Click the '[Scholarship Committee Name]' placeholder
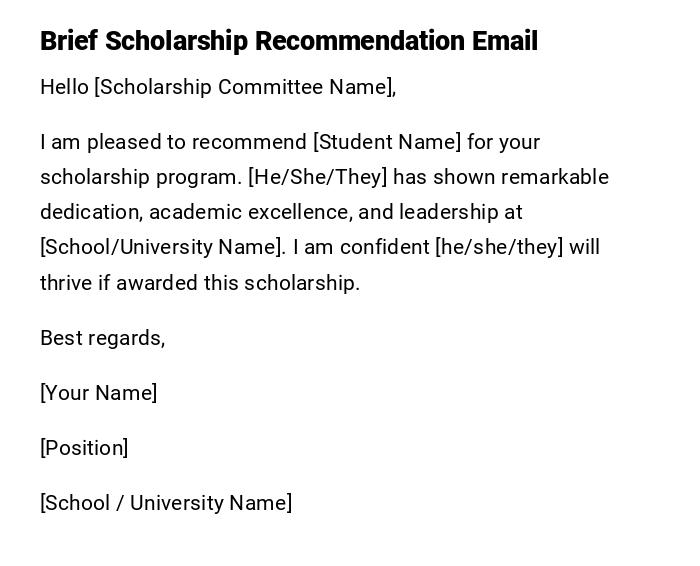Viewport: 700px width, 566px height. 244,87
